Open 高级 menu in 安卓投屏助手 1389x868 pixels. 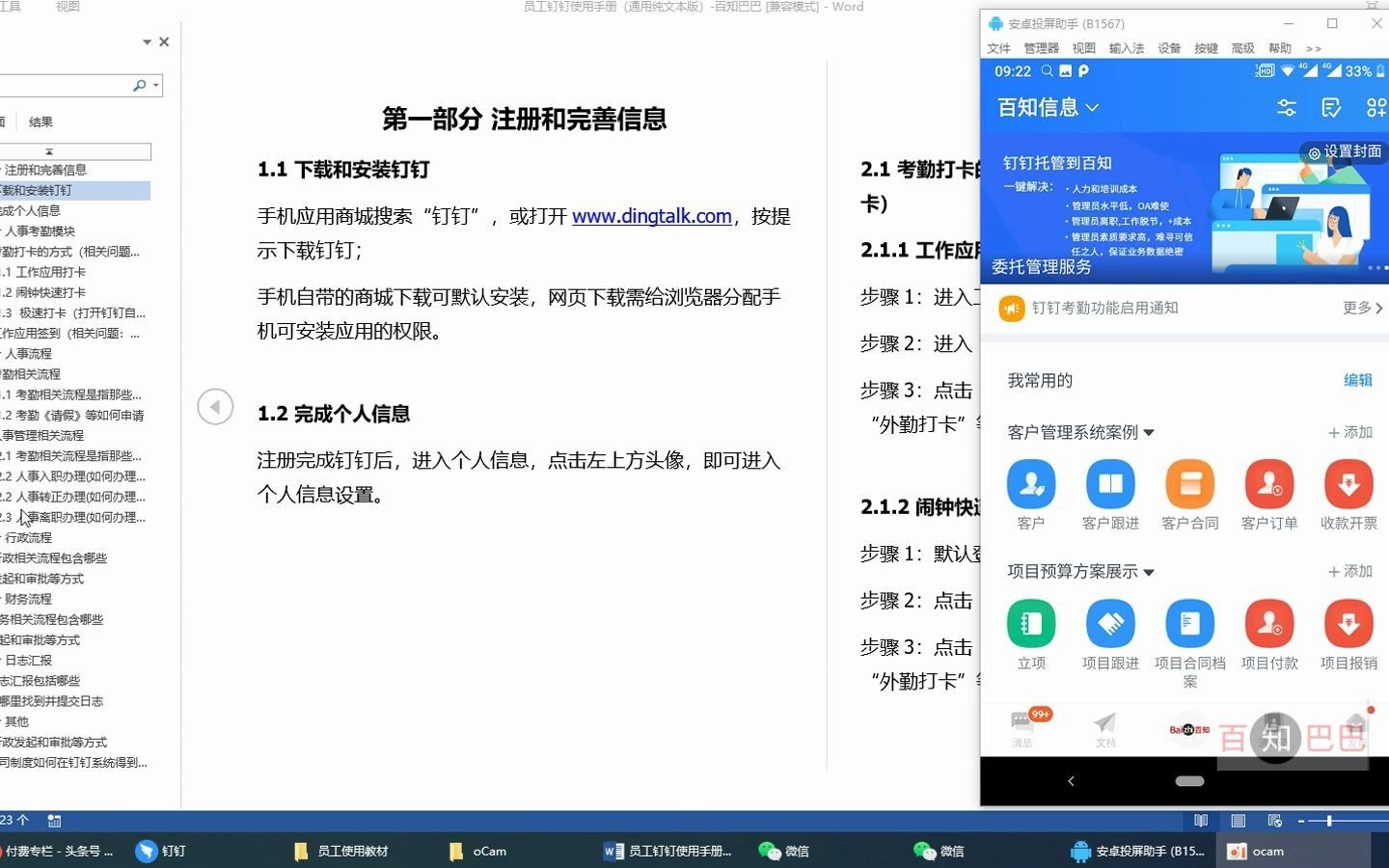click(1242, 48)
